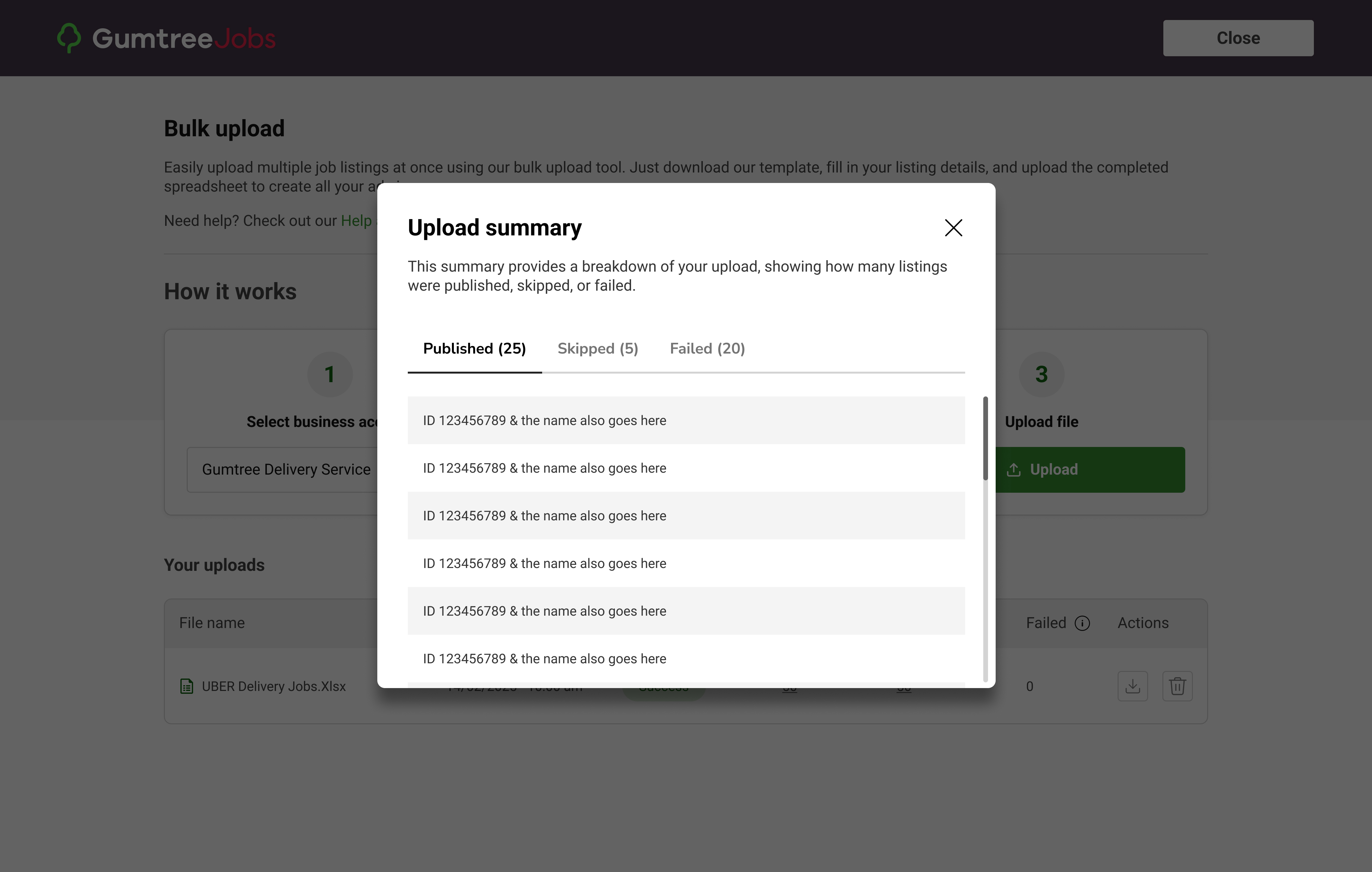
Task: Close the Upload summary dialog with X
Action: (953, 228)
